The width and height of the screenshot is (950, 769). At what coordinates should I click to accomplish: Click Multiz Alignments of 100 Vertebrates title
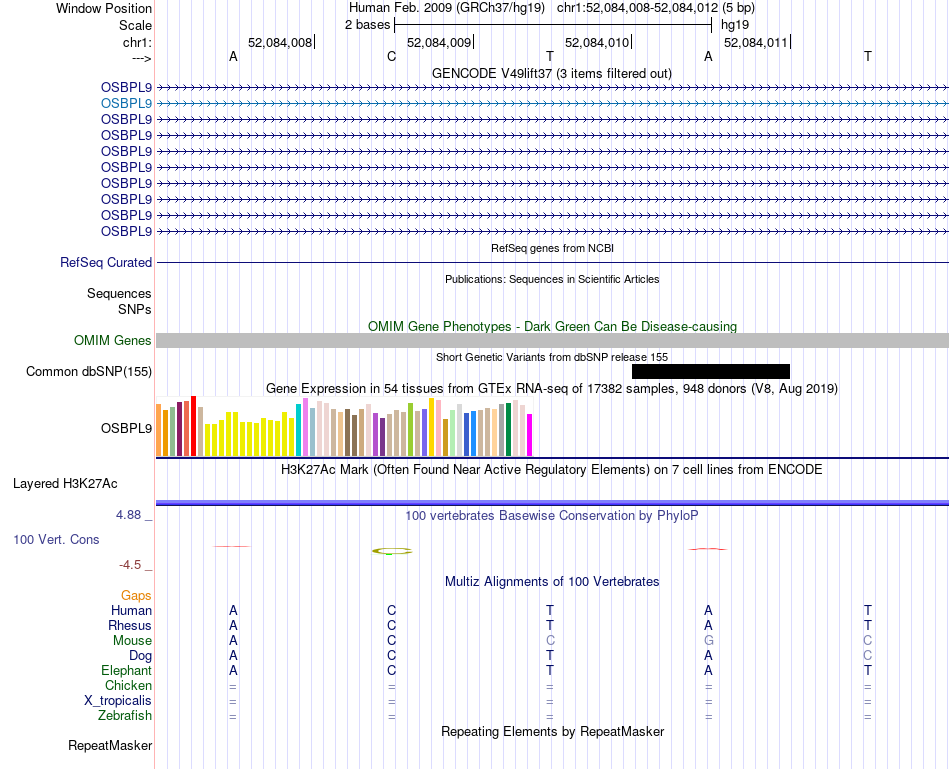[x=551, y=582]
